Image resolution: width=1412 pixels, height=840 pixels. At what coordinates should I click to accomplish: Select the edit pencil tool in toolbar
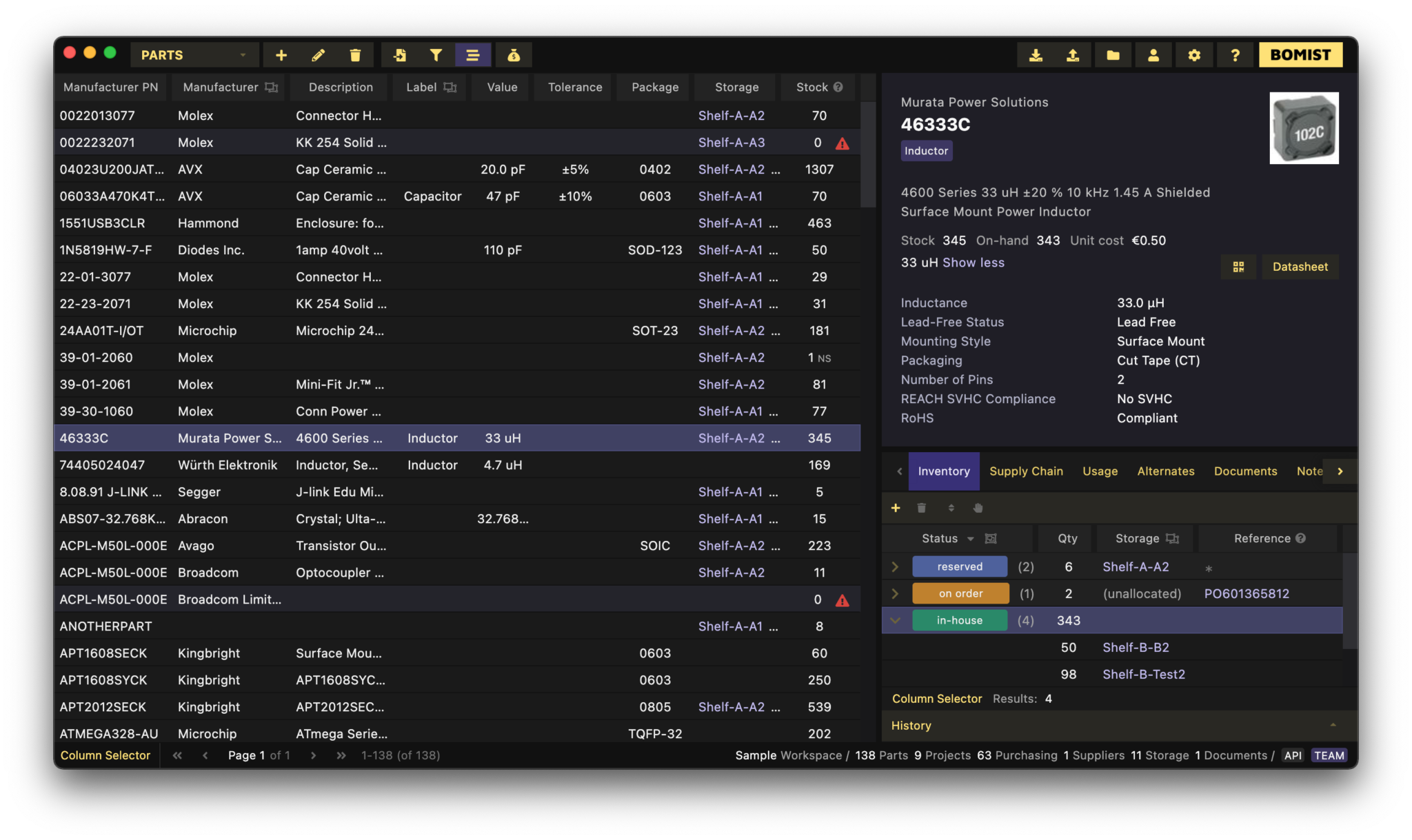[318, 54]
